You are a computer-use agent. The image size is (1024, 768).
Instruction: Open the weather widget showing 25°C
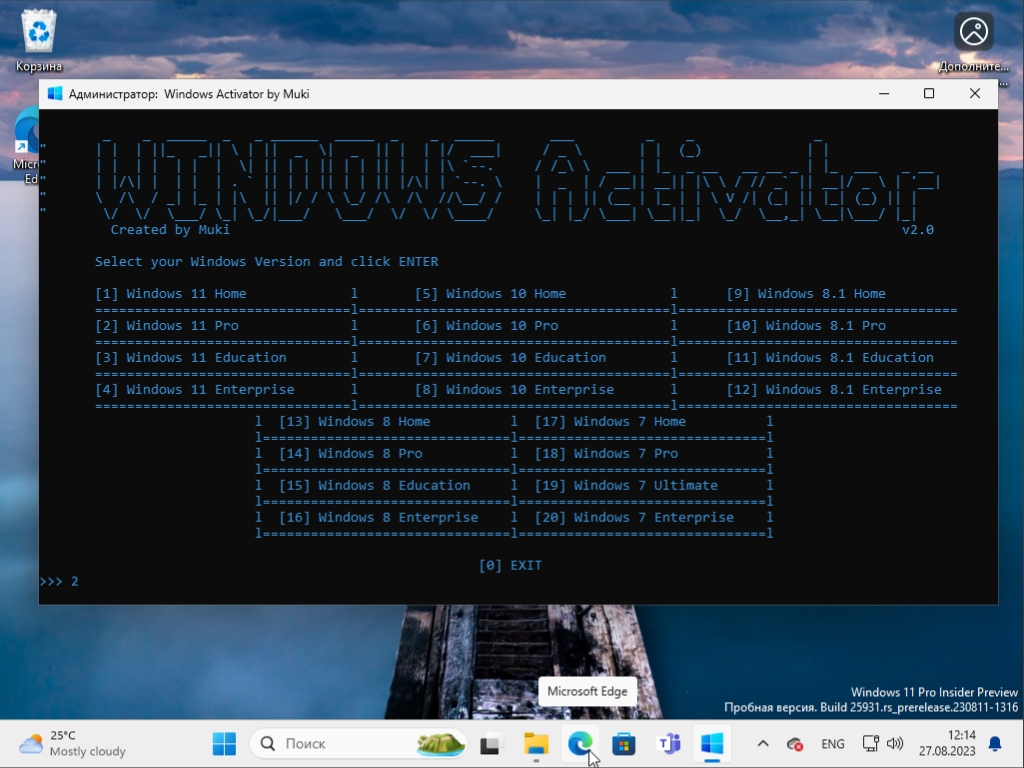[x=72, y=743]
